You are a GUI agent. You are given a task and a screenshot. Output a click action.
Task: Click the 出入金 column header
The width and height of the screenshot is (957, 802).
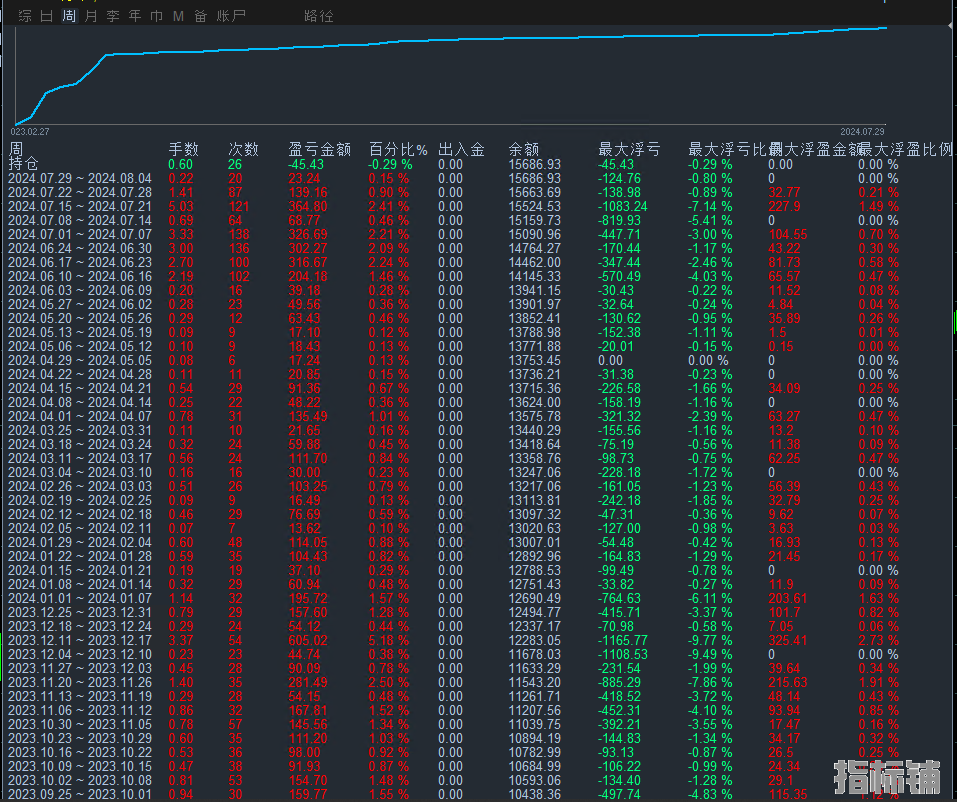coord(461,149)
